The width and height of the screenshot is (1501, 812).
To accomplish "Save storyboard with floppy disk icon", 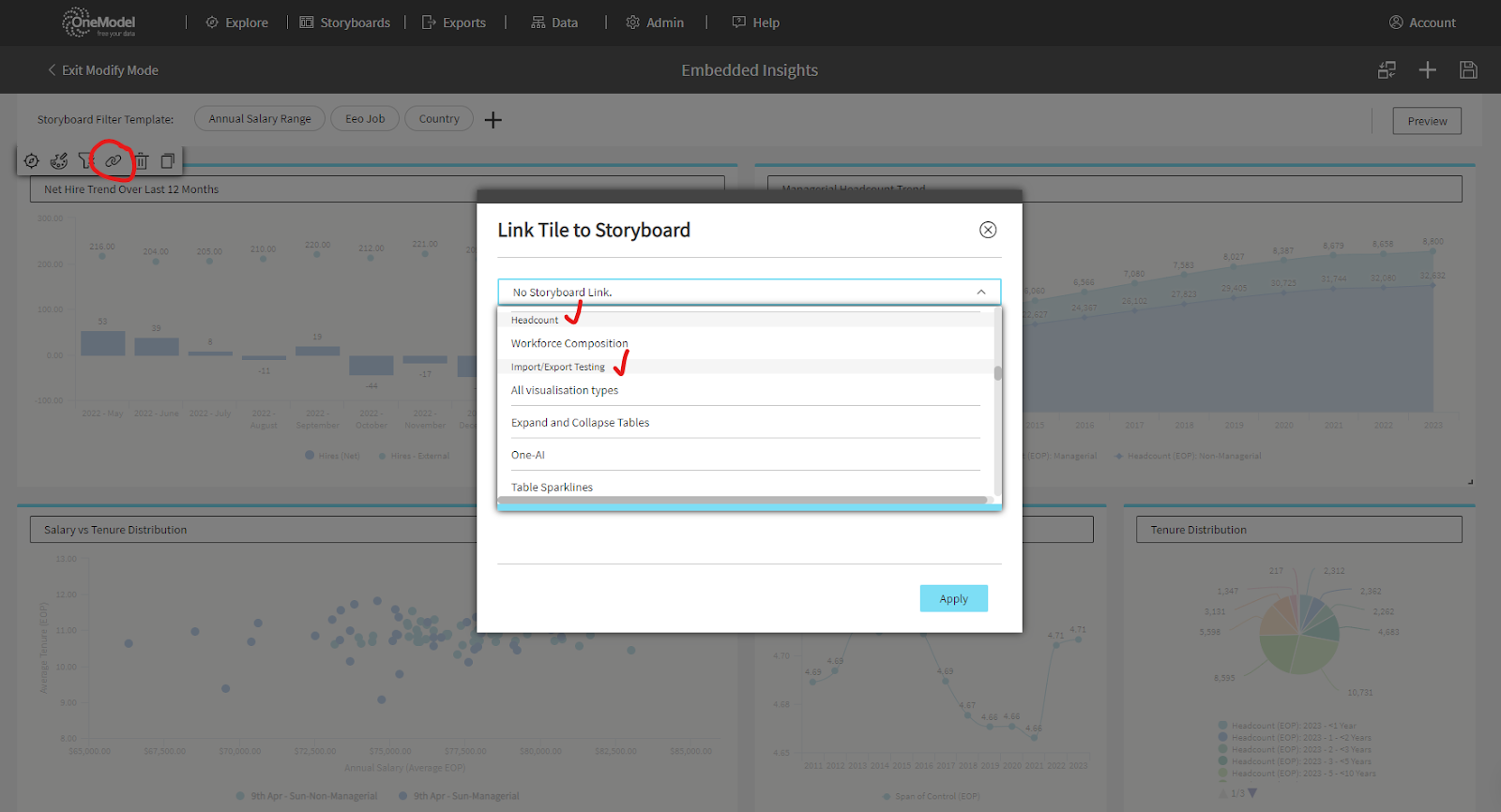I will point(1468,70).
